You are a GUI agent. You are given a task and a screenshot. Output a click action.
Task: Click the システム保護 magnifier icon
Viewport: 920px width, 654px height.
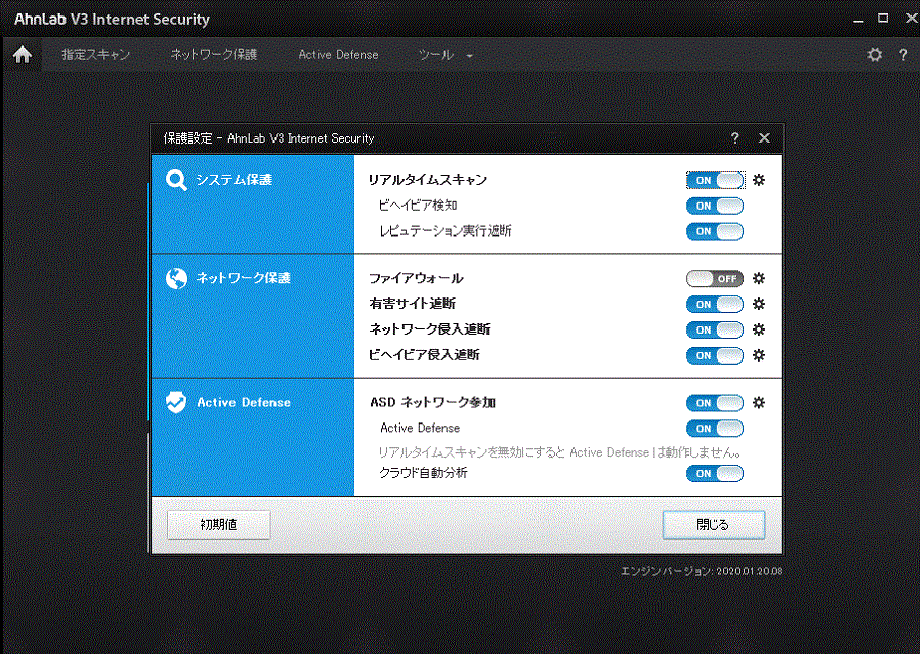pos(176,180)
